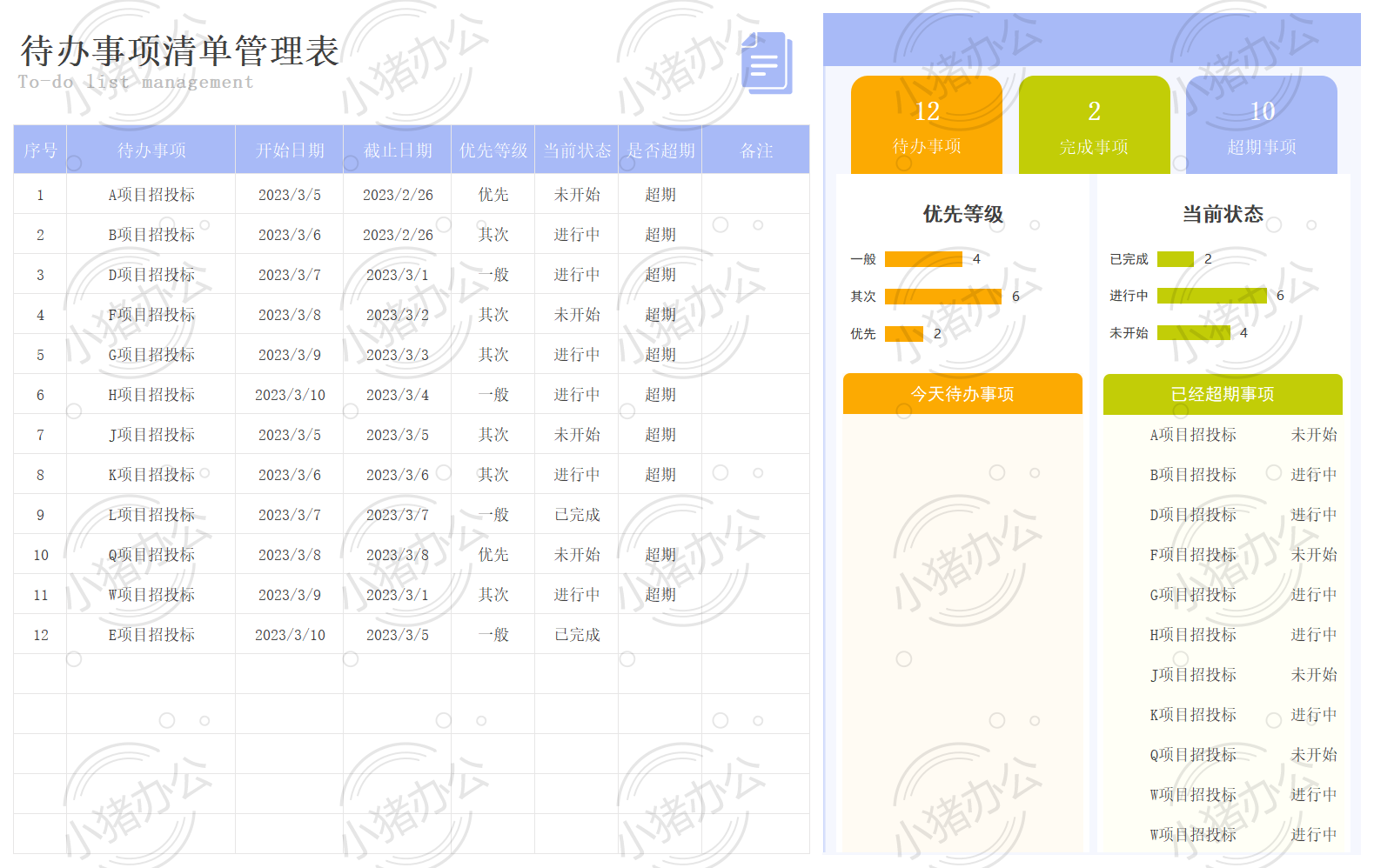Select the J项目招投标 cell in the main table
This screenshot has height=868, width=1374.
(x=151, y=435)
